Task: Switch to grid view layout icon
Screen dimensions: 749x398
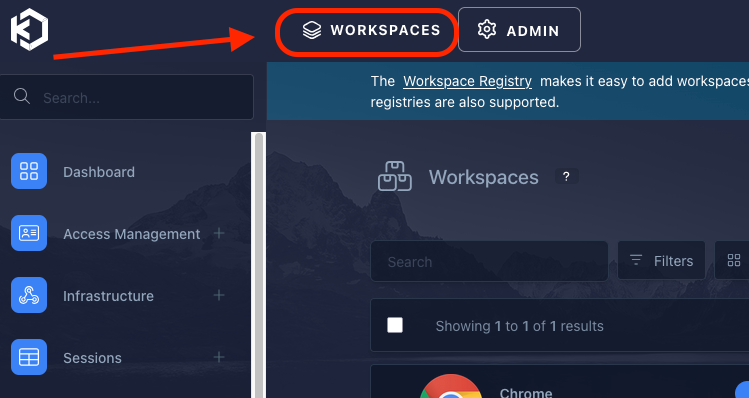Action: (x=733, y=260)
